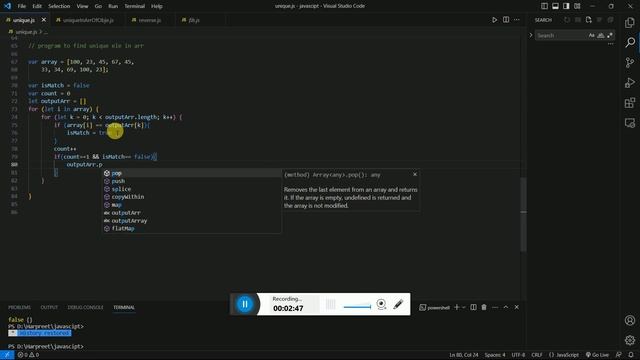Close the suggestion details popup
The height and width of the screenshot is (360, 640).
[x=415, y=174]
